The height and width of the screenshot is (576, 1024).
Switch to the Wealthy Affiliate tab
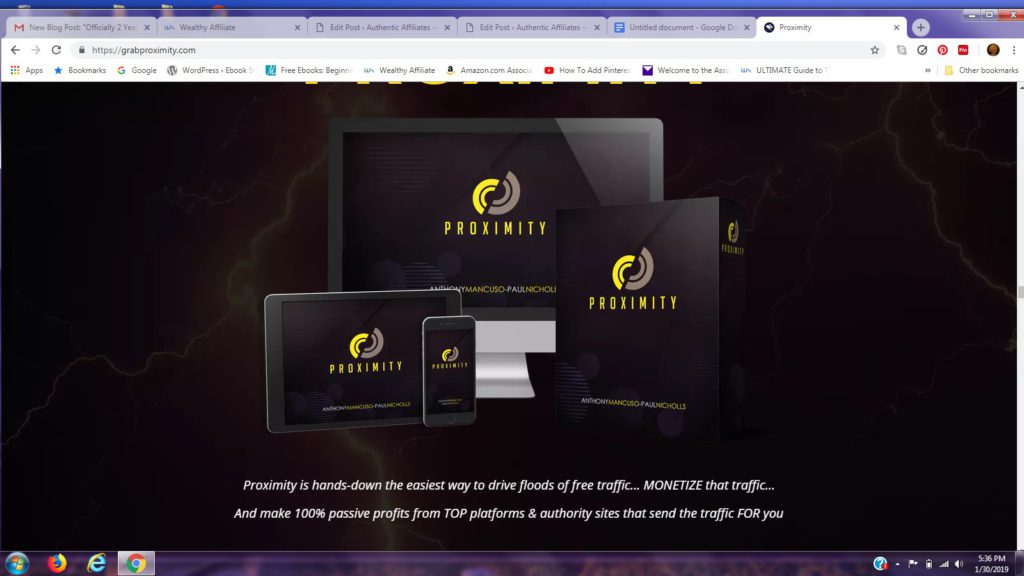227,27
